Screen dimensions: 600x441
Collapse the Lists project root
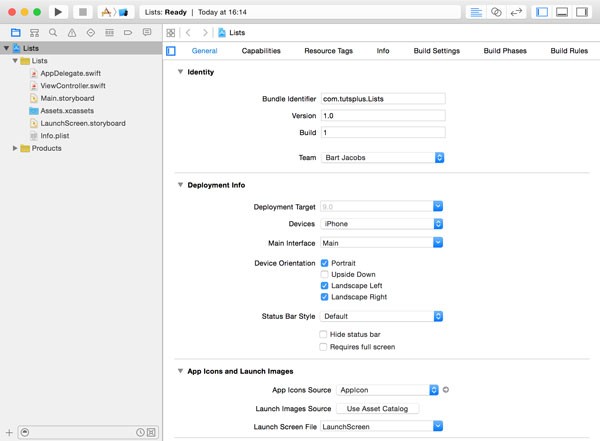[x=6, y=48]
